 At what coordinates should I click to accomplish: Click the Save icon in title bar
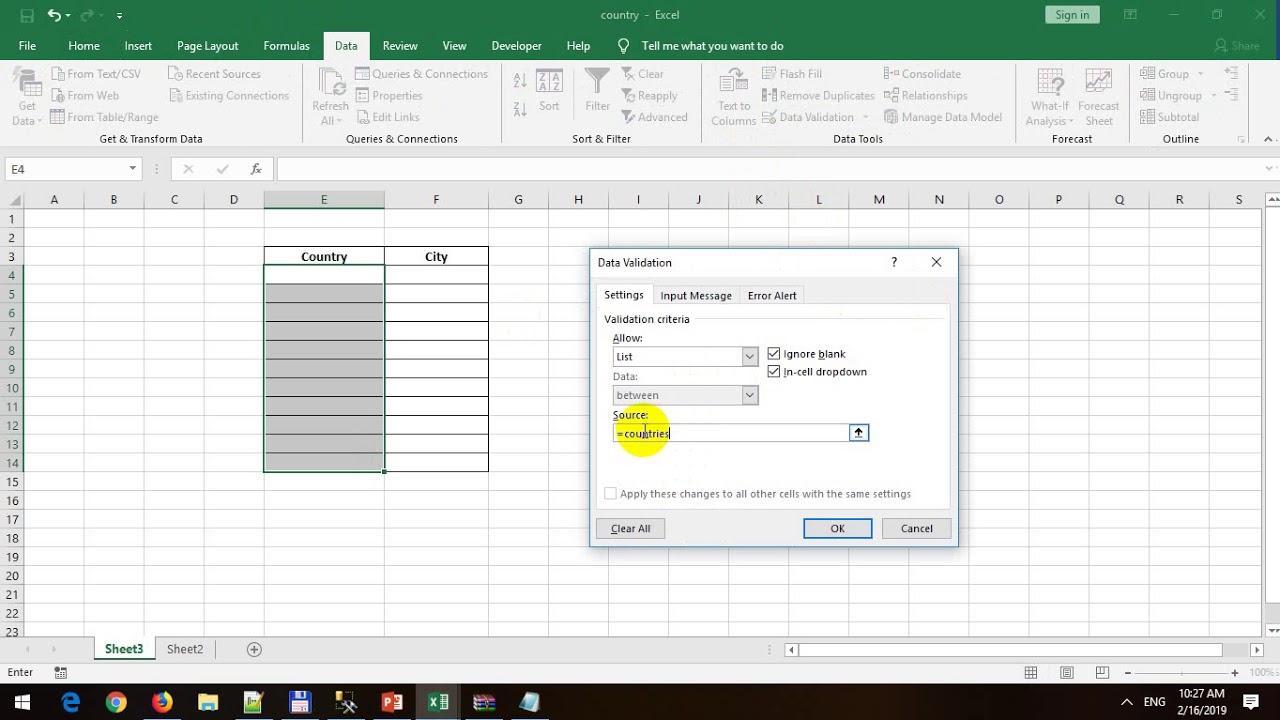27,15
